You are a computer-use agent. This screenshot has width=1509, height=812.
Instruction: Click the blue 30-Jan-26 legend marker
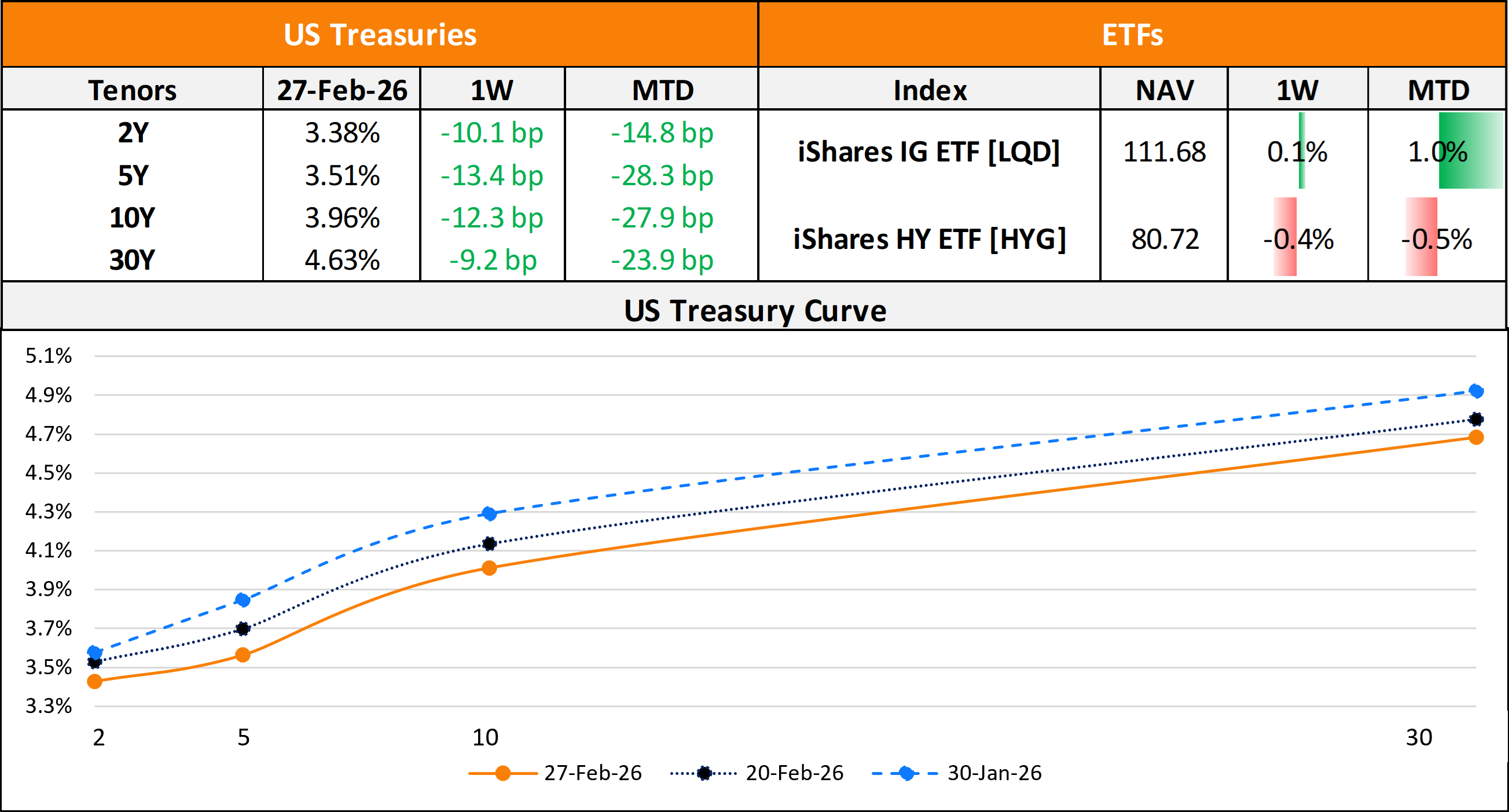click(x=906, y=773)
